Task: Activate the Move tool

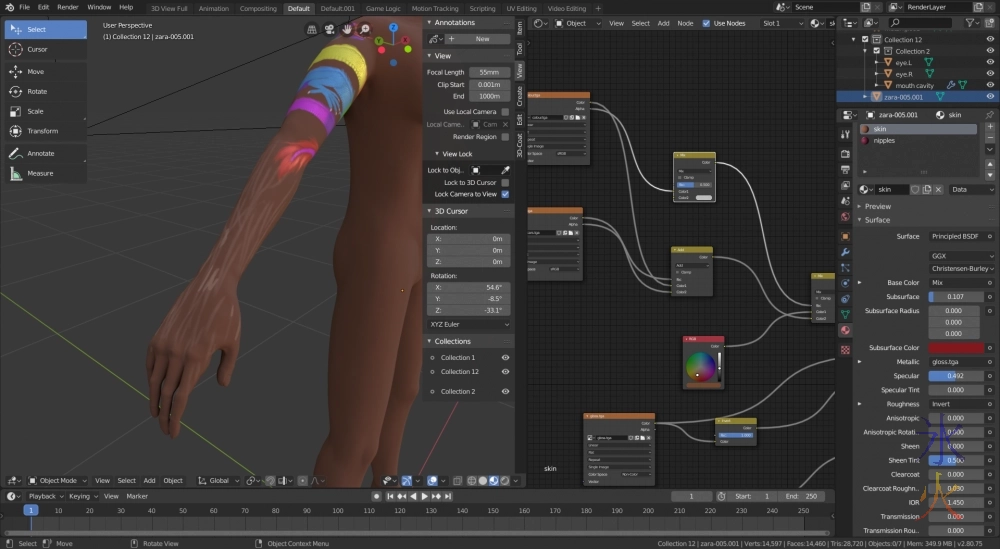Action: pos(36,72)
